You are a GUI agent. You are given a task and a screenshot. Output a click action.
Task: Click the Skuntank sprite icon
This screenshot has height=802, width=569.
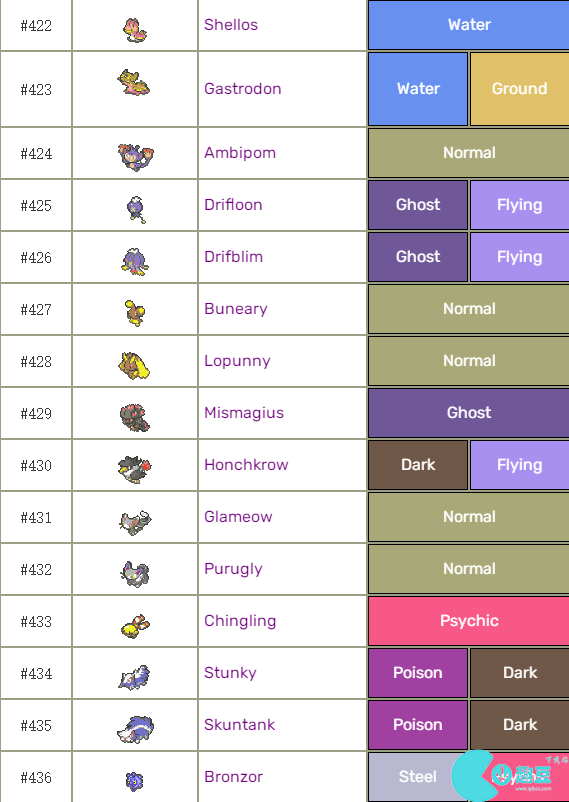[135, 729]
